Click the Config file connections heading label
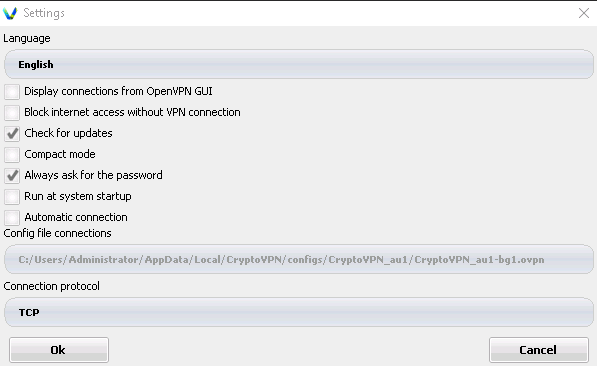This screenshot has width=597, height=366. click(57, 233)
